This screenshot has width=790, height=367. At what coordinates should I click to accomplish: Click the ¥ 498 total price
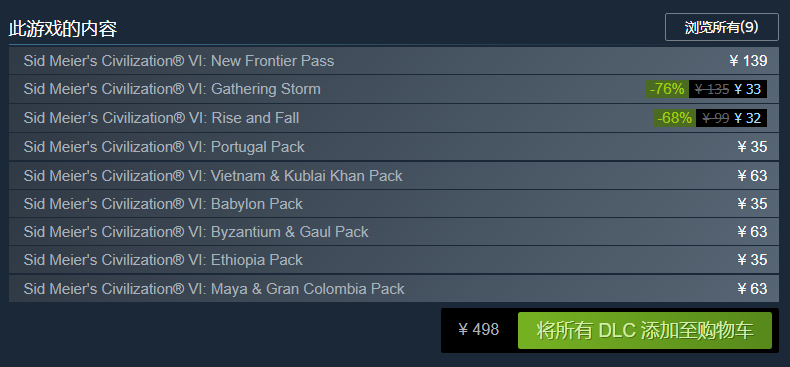click(479, 330)
